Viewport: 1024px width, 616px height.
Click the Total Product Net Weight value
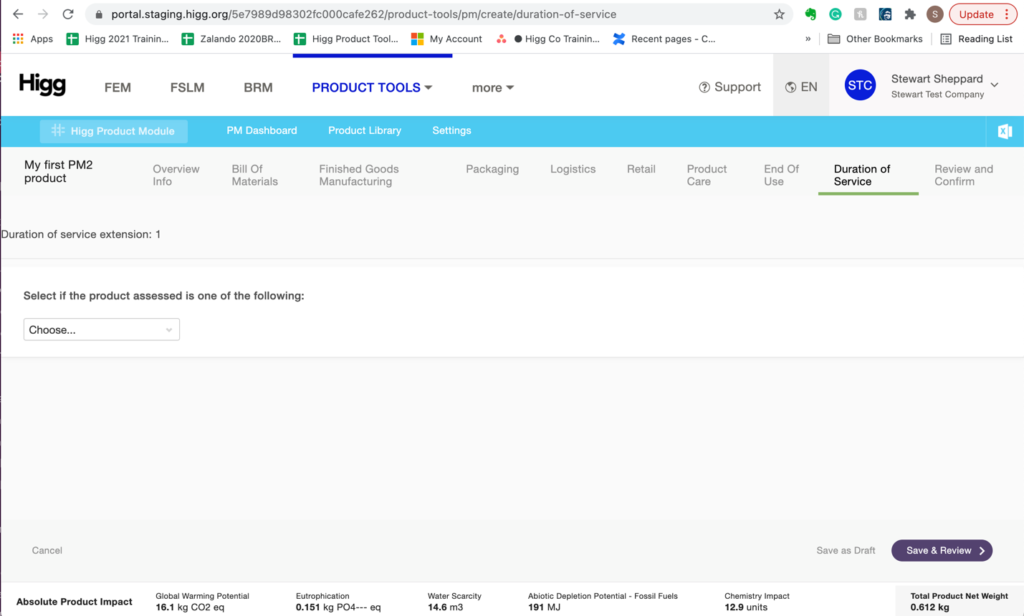pos(930,608)
